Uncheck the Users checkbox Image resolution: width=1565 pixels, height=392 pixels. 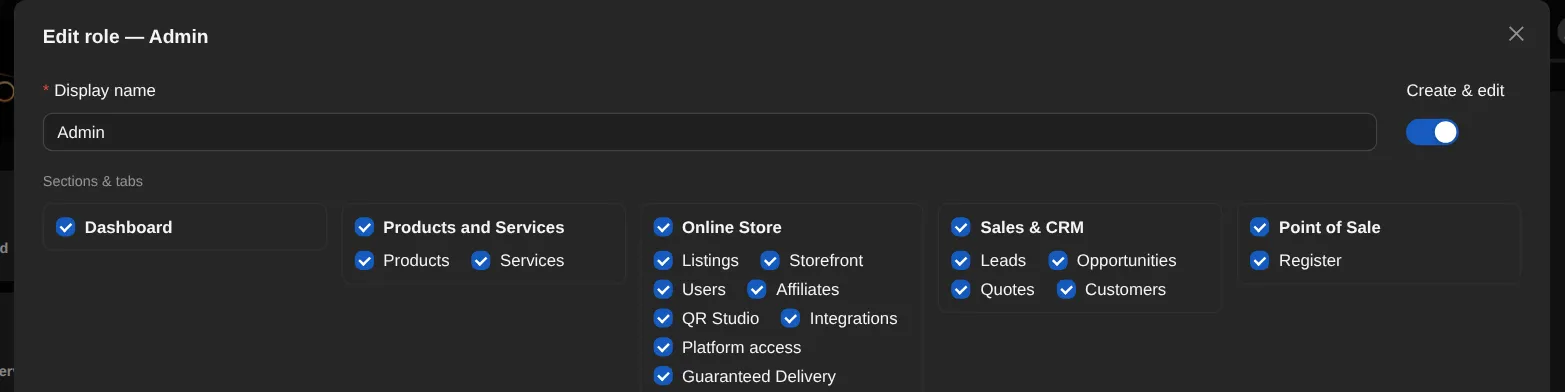point(663,289)
